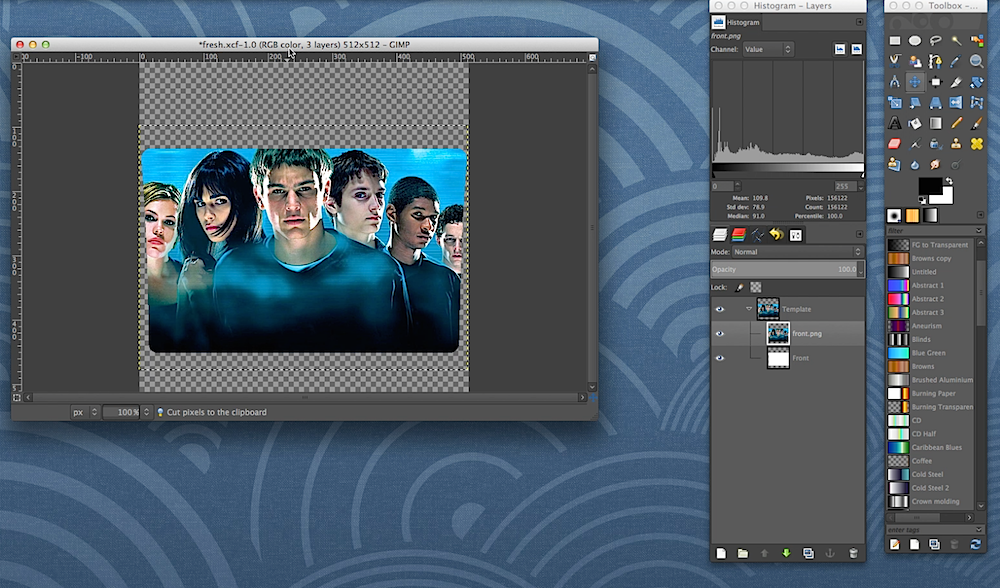The height and width of the screenshot is (588, 1000).
Task: Select the Clone stamp tool
Action: point(956,143)
